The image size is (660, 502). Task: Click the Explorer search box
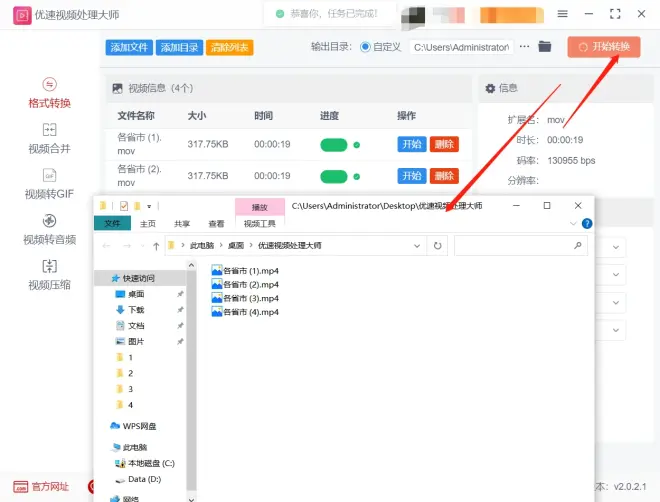click(521, 245)
